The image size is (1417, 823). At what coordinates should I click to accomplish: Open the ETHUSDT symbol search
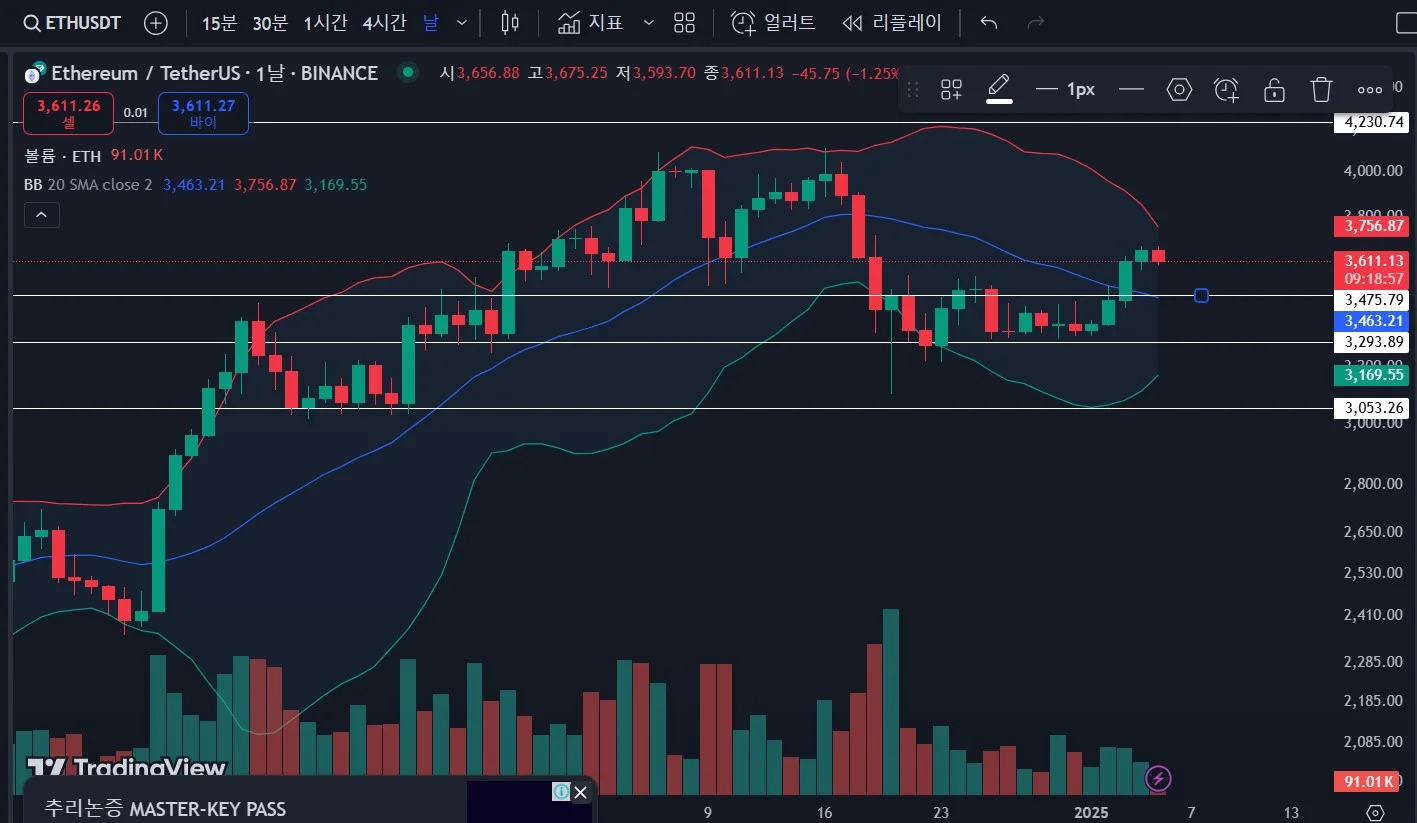70,22
